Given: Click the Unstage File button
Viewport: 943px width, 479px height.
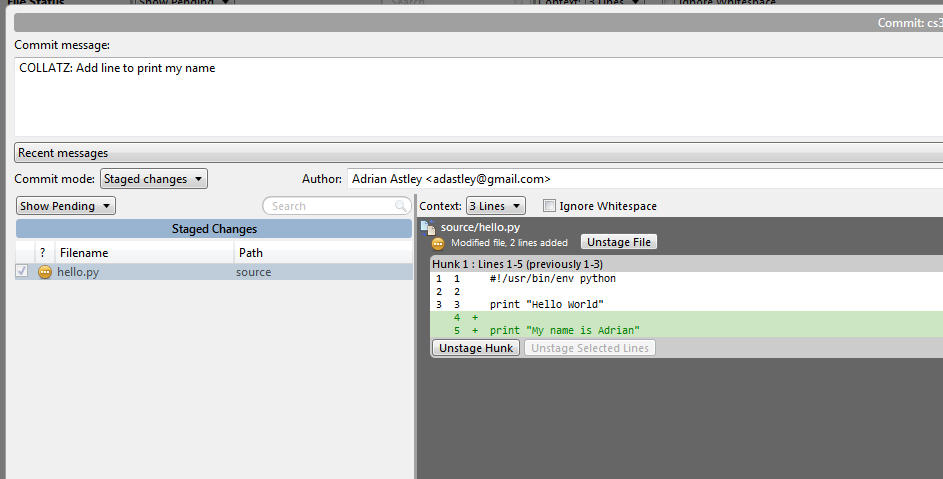Looking at the screenshot, I should click(x=619, y=242).
